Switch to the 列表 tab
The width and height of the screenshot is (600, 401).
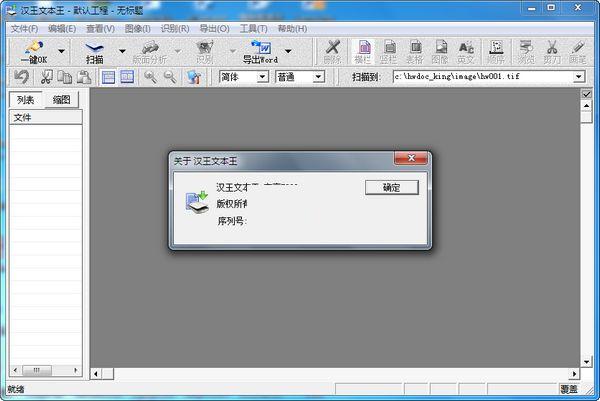[x=26, y=100]
